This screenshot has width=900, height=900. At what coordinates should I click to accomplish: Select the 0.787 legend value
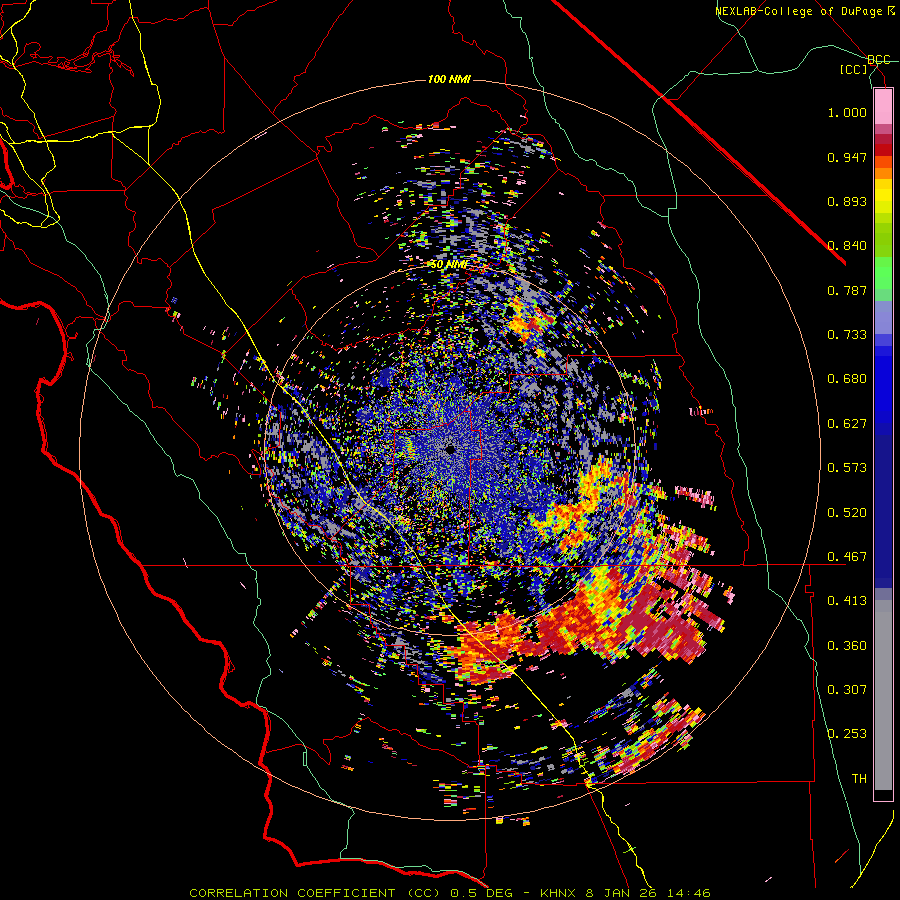click(847, 290)
